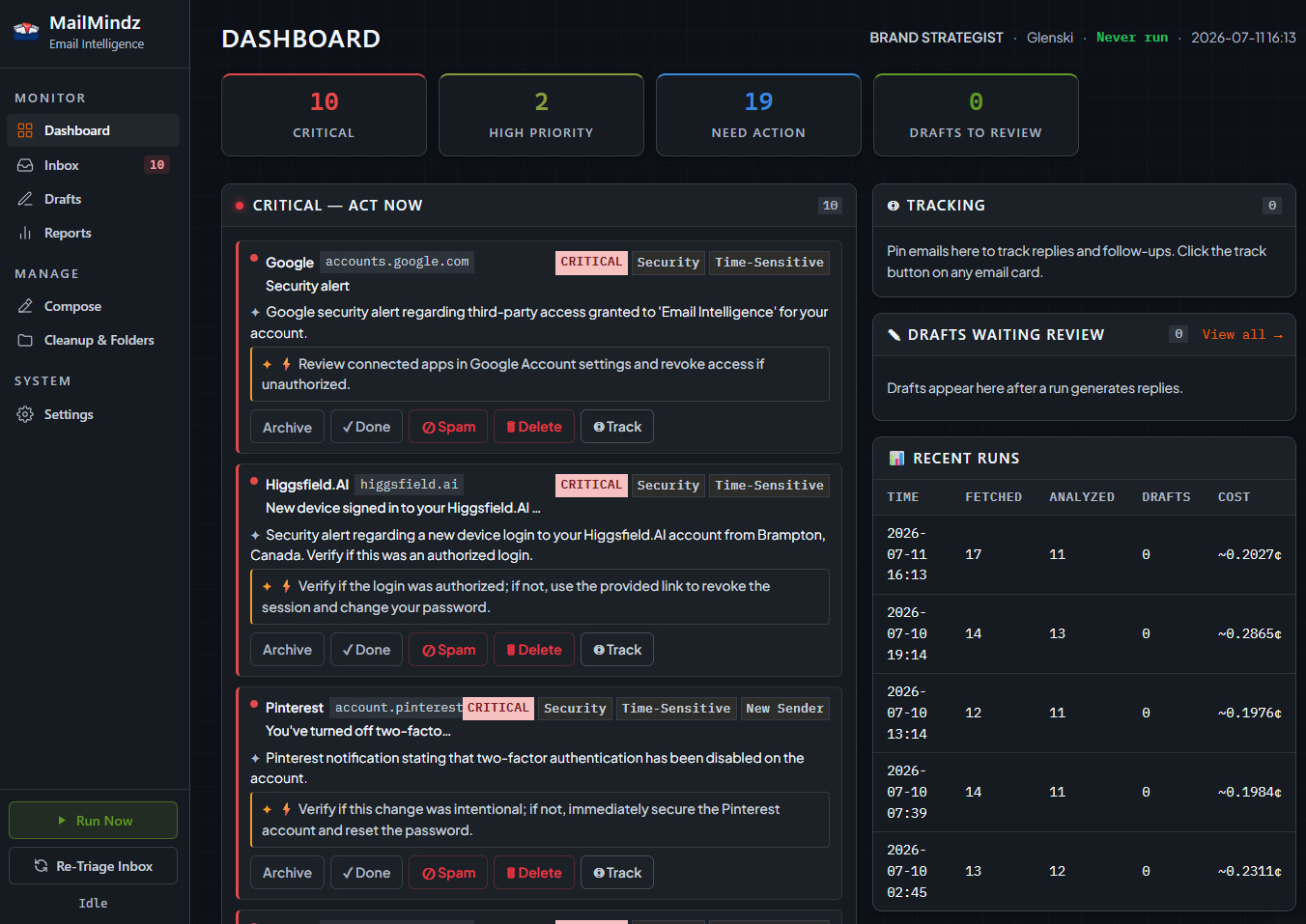The height and width of the screenshot is (924, 1306).
Task: Track the Higgsfield.AI email
Action: pyautogui.click(x=617, y=650)
